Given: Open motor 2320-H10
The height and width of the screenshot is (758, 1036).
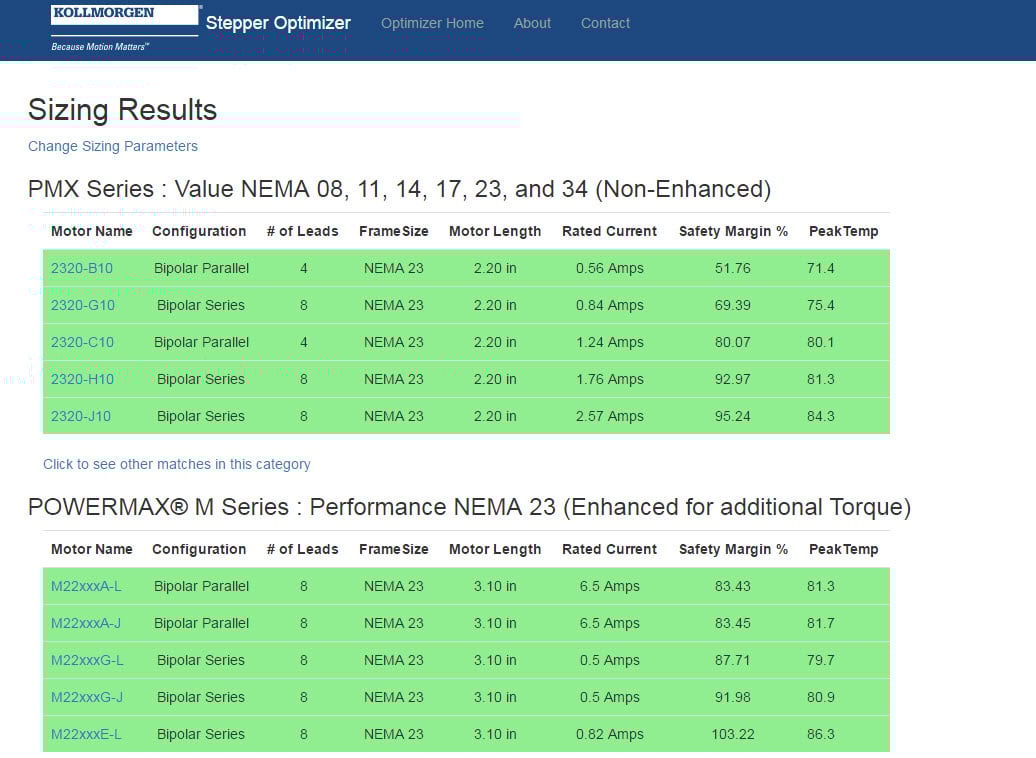Looking at the screenshot, I should tap(83, 379).
